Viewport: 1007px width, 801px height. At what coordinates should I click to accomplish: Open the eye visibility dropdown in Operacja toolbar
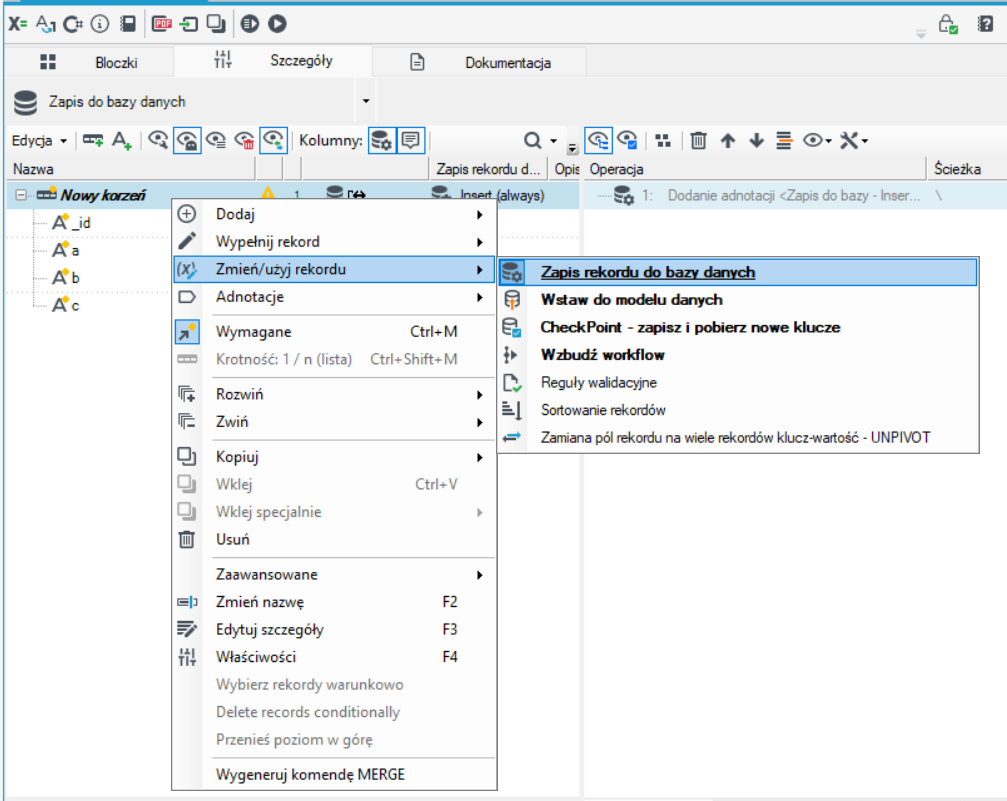pos(817,140)
